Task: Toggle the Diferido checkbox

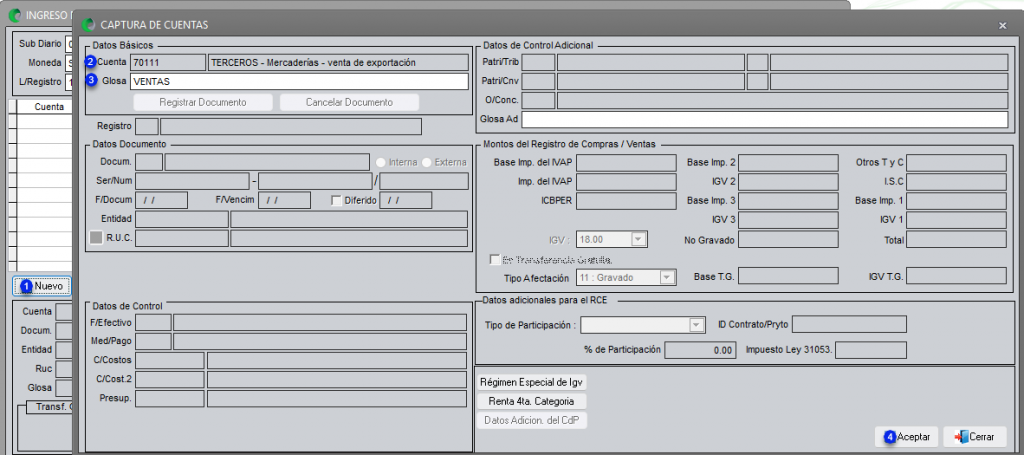Action: [x=337, y=200]
